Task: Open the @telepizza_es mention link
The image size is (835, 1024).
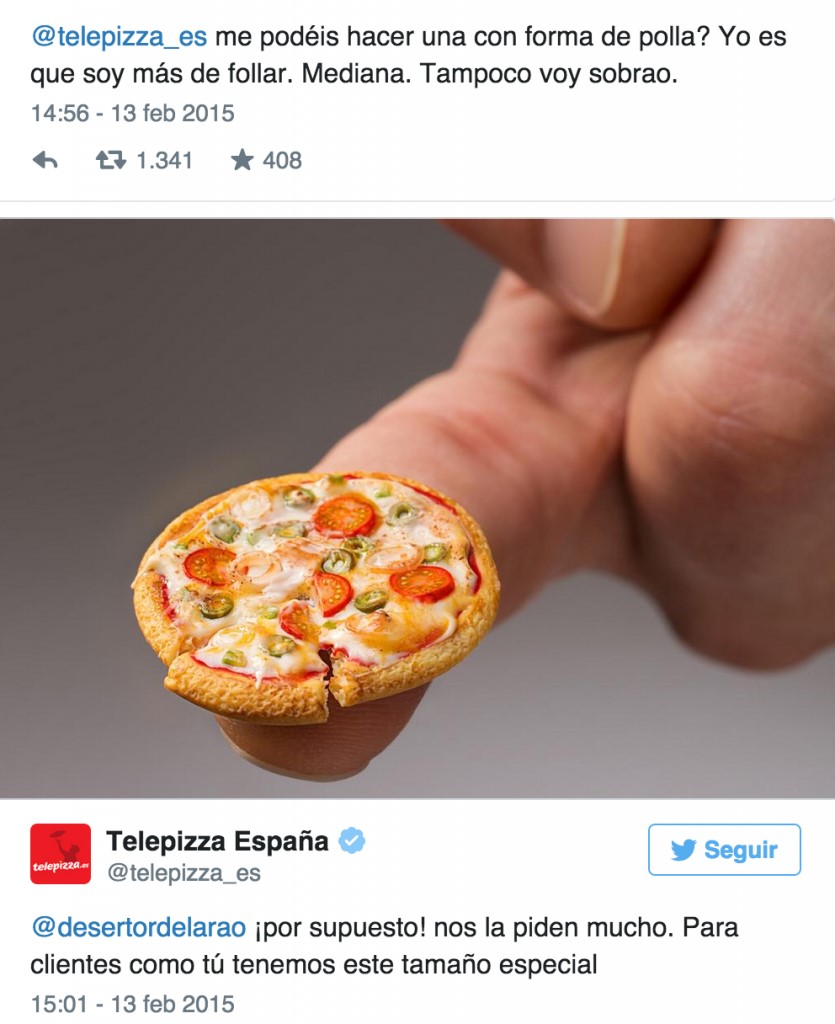Action: click(119, 37)
